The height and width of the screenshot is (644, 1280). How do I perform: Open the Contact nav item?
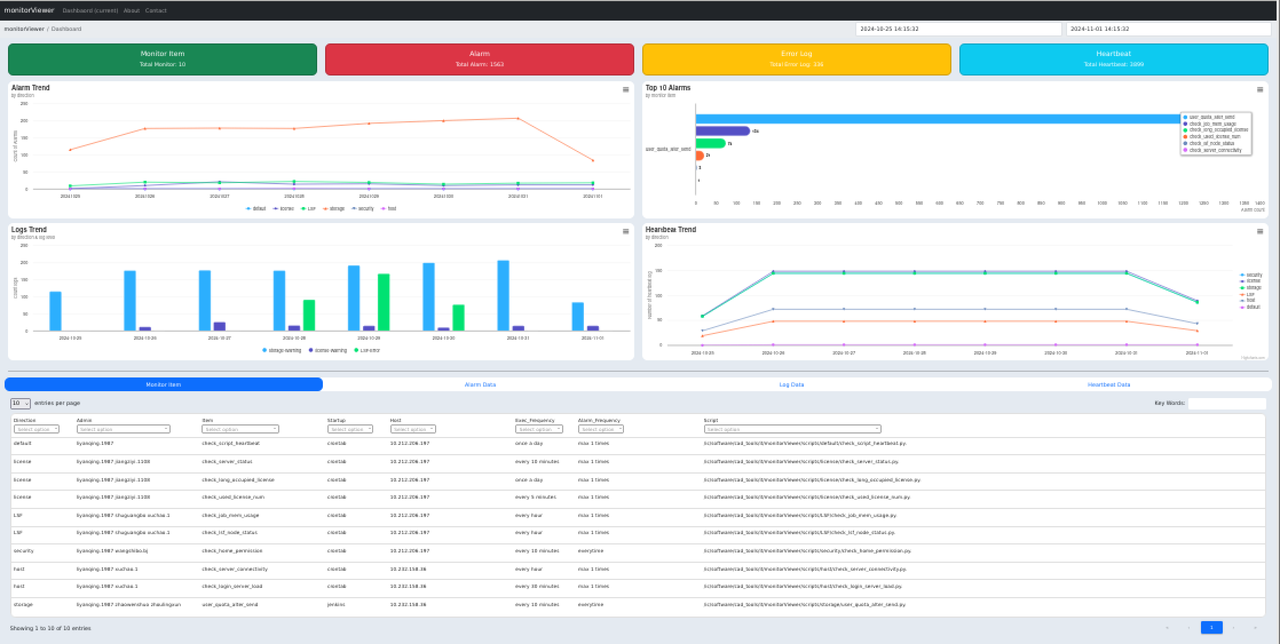tap(156, 10)
